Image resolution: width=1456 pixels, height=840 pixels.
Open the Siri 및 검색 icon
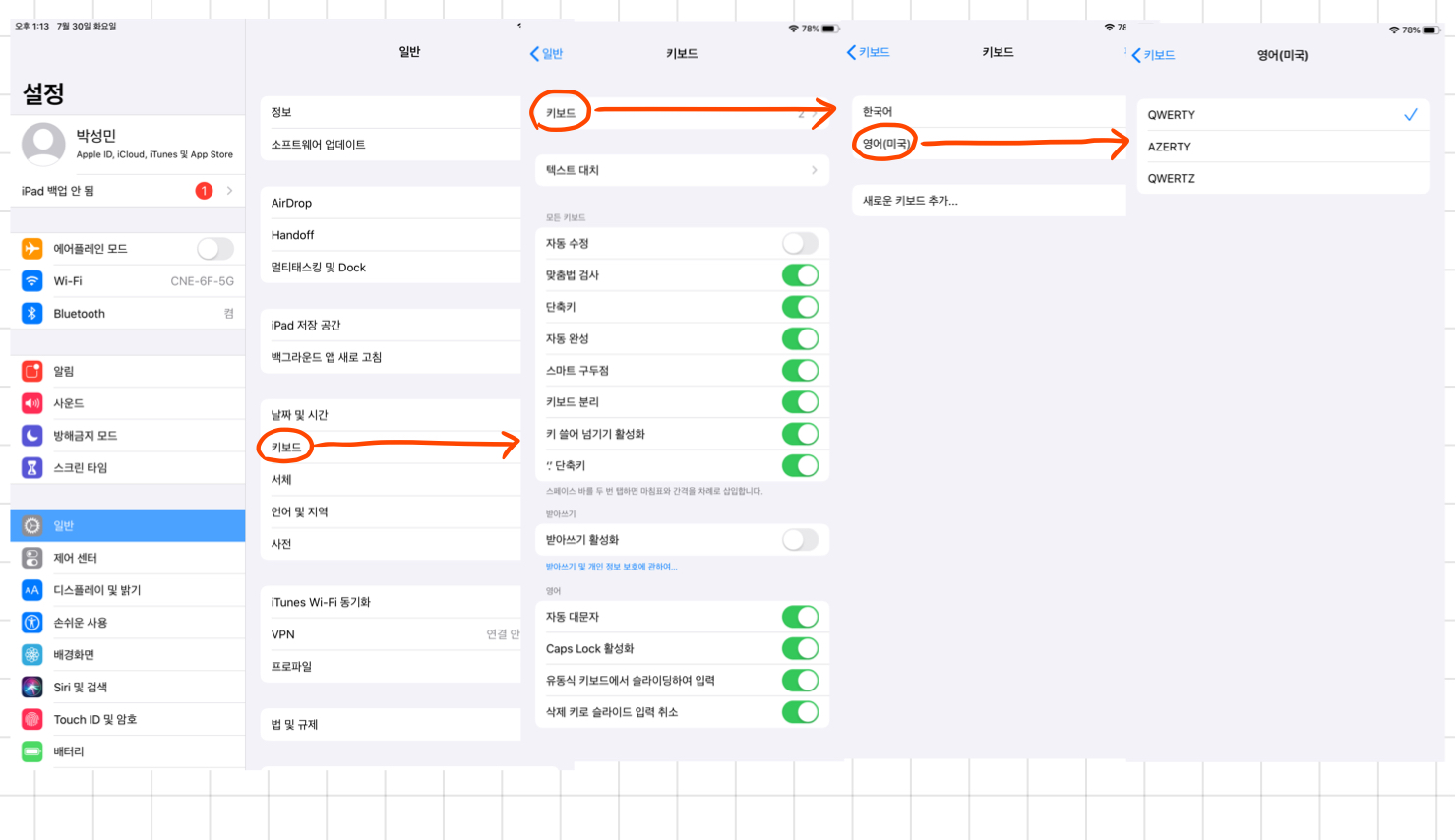tap(32, 688)
